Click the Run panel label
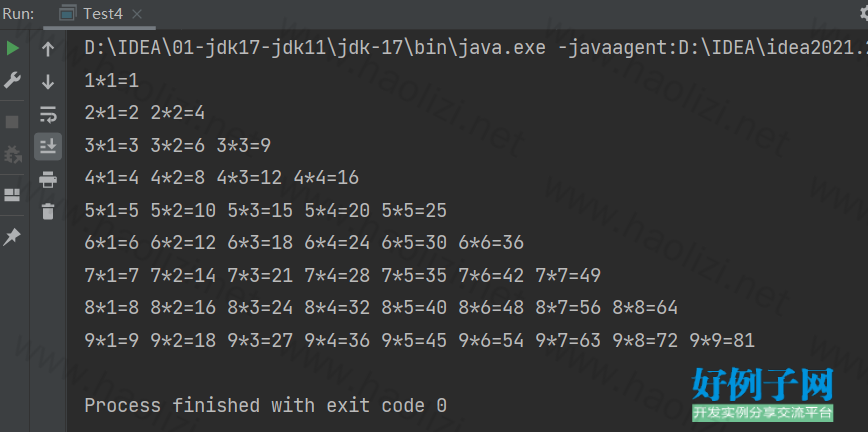 pyautogui.click(x=19, y=14)
